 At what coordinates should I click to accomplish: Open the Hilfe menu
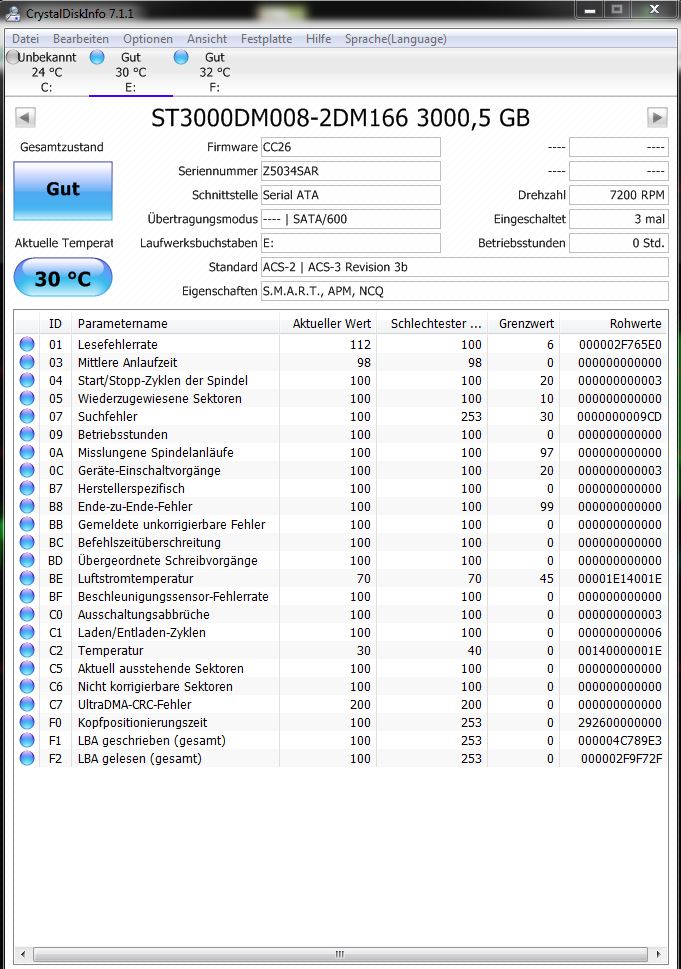pyautogui.click(x=318, y=39)
